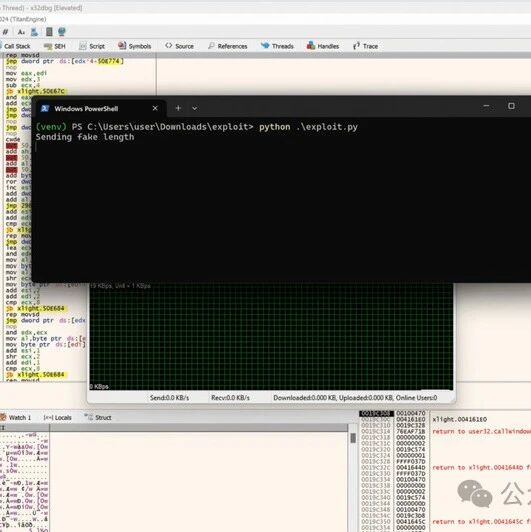
Task: Switch to the Struct tab
Action: coord(98,418)
